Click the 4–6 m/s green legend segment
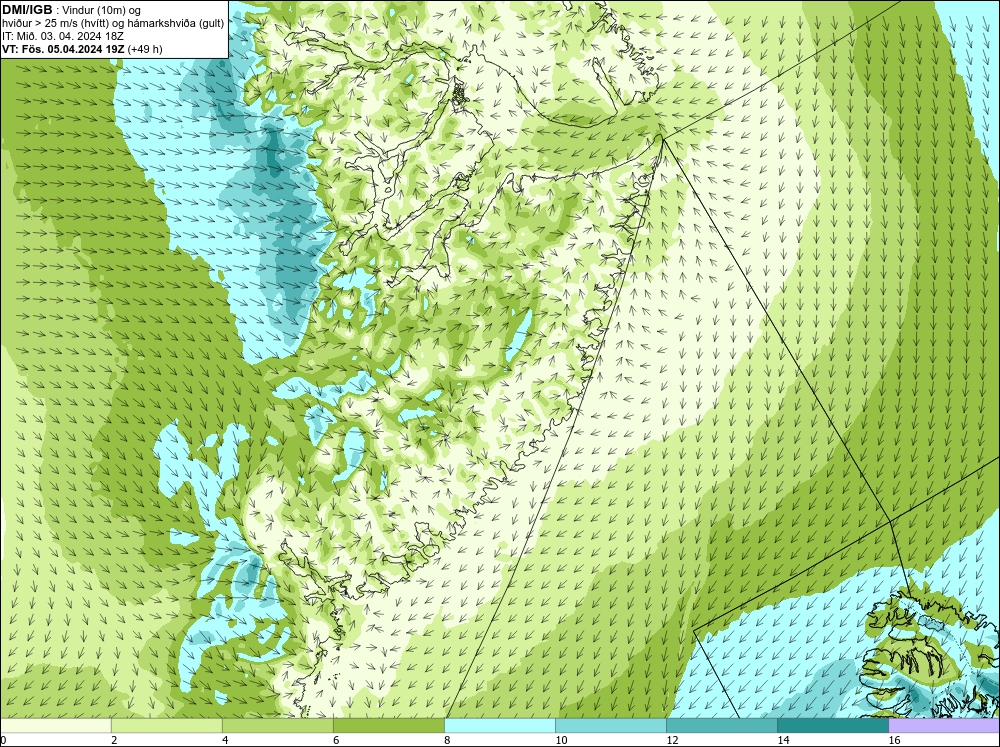The width and height of the screenshot is (1000, 747). pyautogui.click(x=277, y=726)
